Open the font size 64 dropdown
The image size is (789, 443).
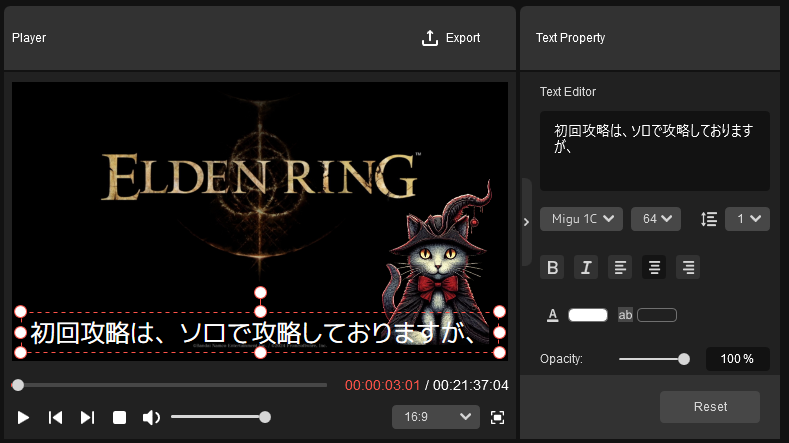tap(656, 219)
